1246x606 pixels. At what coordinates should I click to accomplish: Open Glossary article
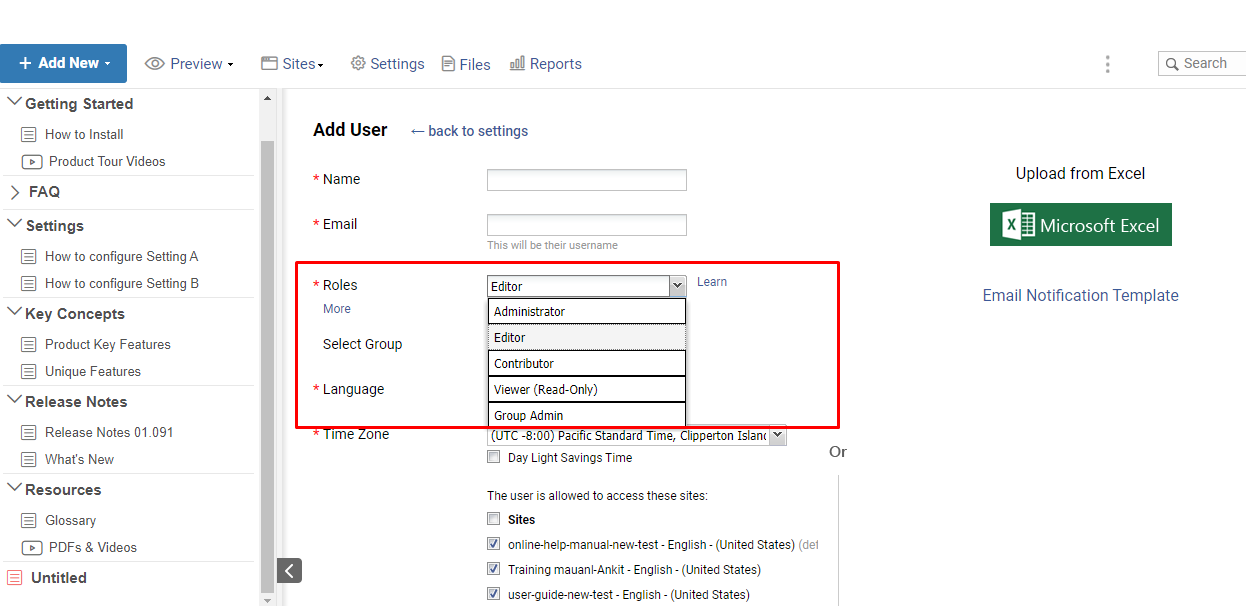coord(70,520)
